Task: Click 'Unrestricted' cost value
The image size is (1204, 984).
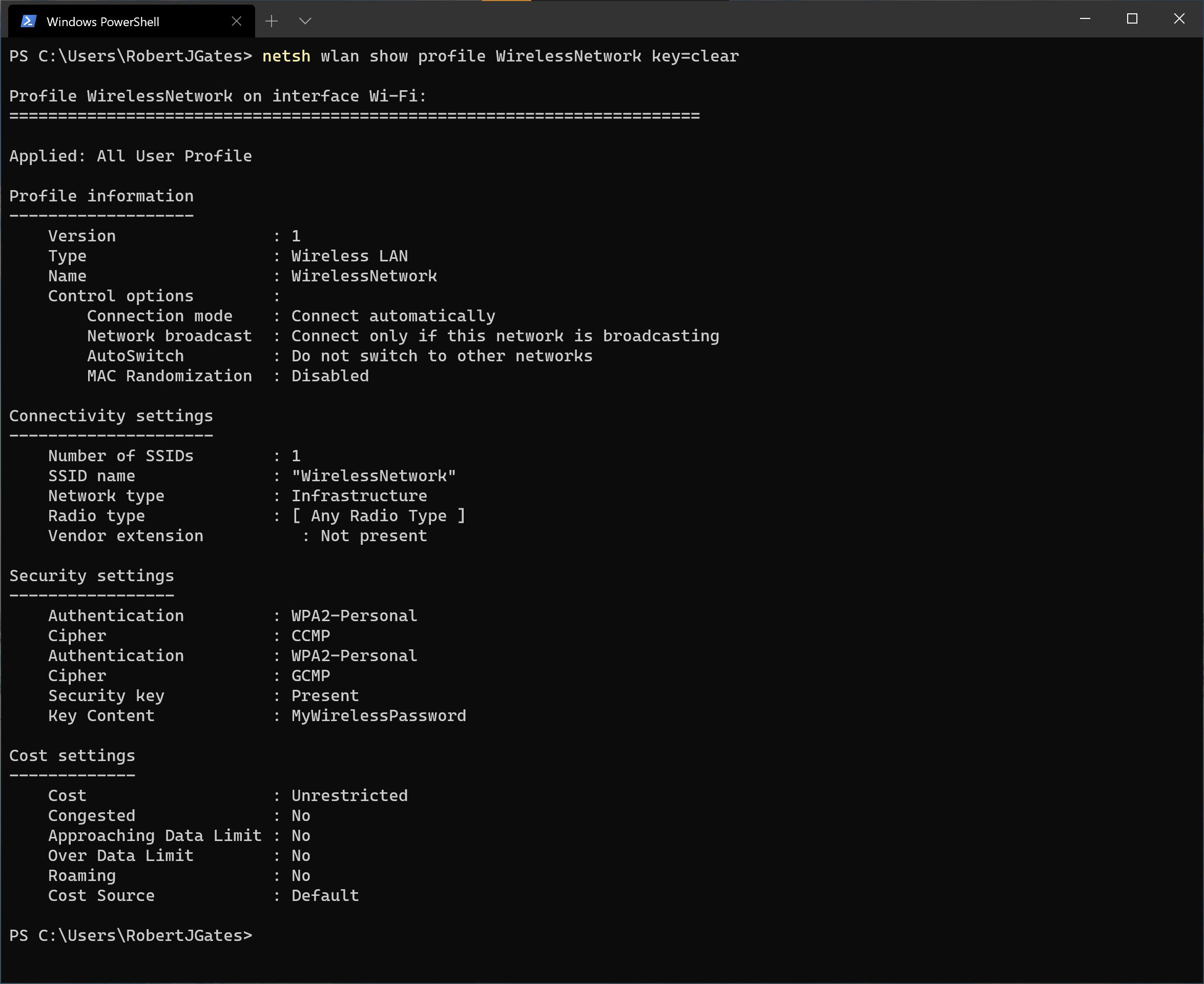Action: [349, 796]
